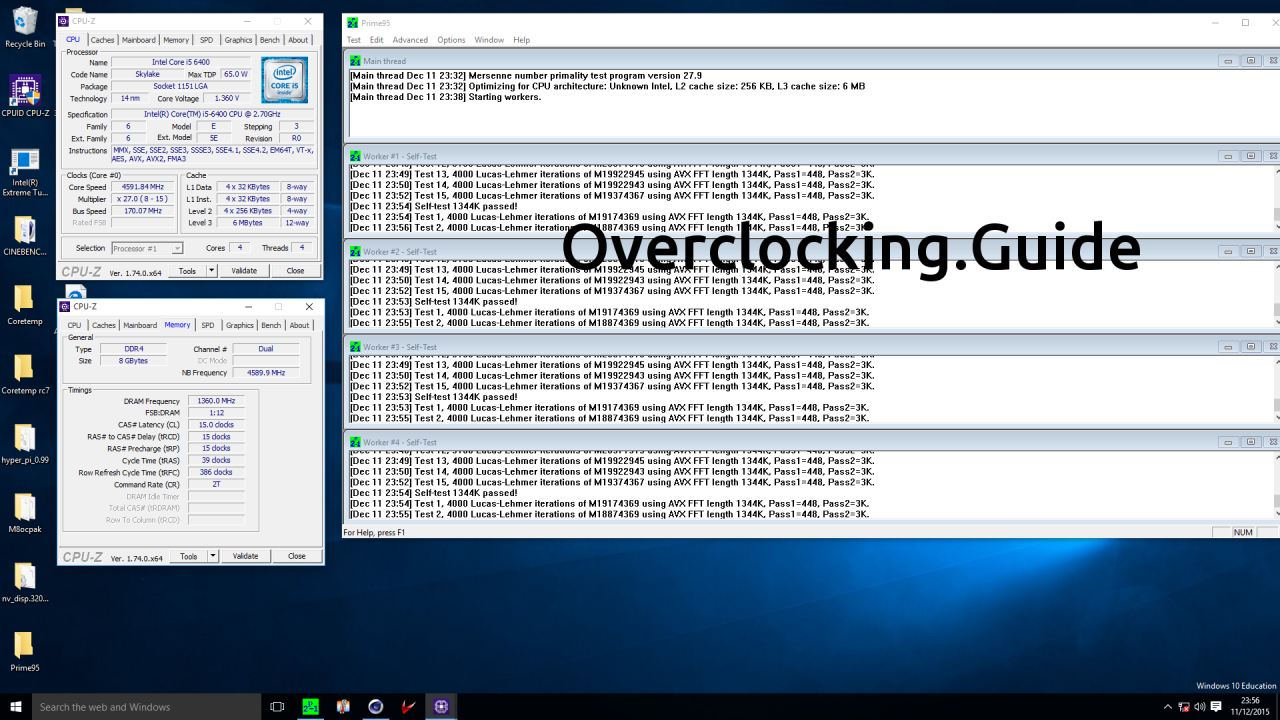Click Close button in Memory CPU-Z window
1280x720 pixels.
[297, 556]
